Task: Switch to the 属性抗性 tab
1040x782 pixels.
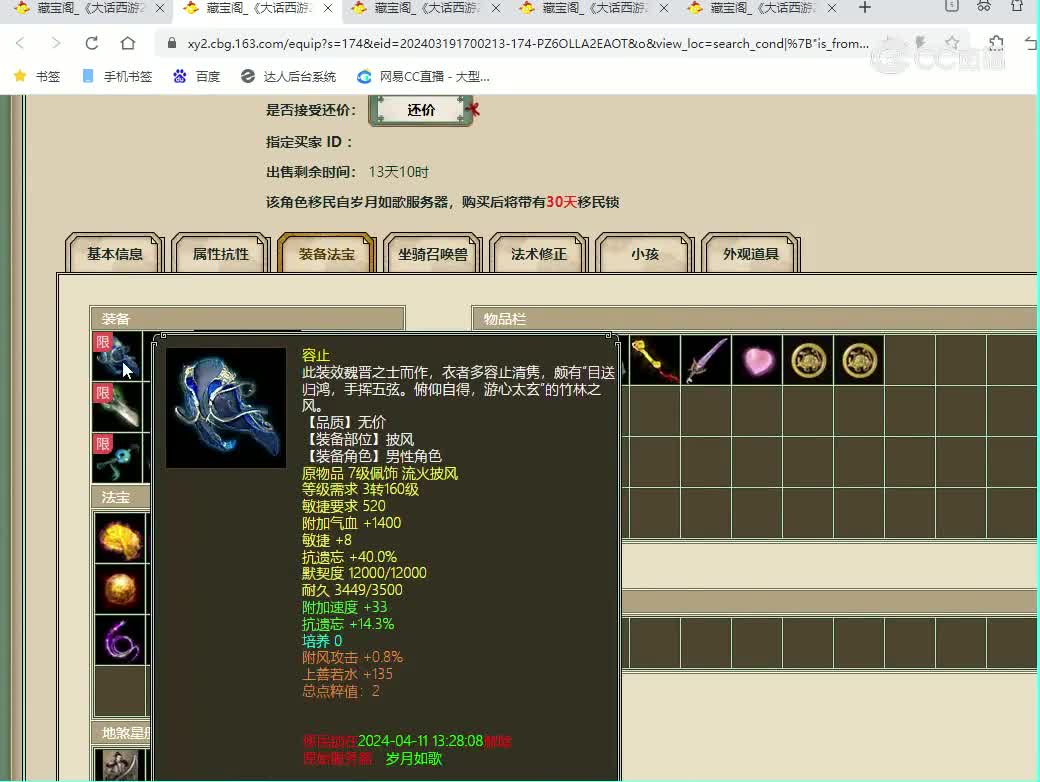Action: pyautogui.click(x=221, y=253)
